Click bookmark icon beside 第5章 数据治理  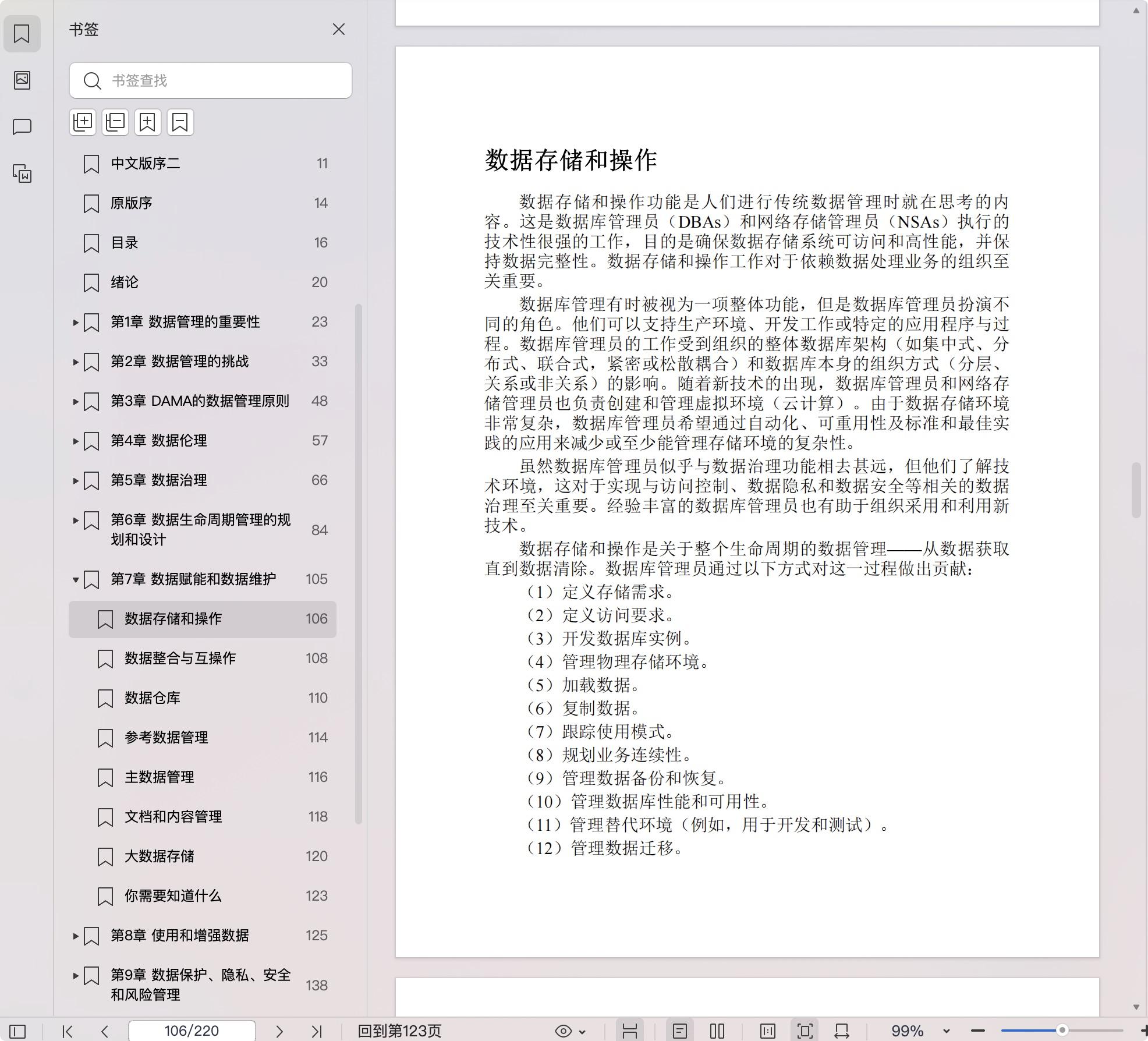coord(91,481)
